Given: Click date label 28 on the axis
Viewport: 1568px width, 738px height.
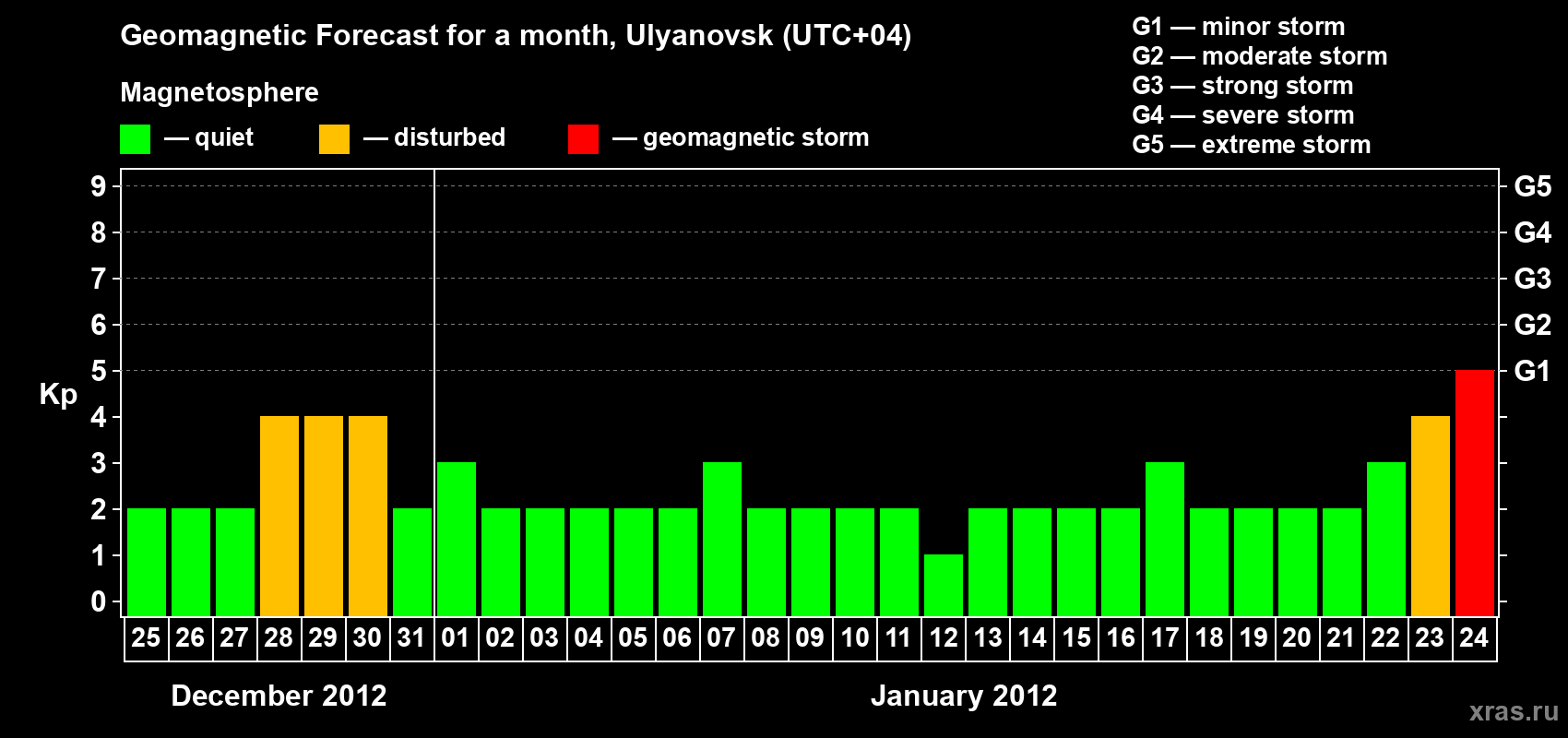Looking at the screenshot, I should point(279,637).
